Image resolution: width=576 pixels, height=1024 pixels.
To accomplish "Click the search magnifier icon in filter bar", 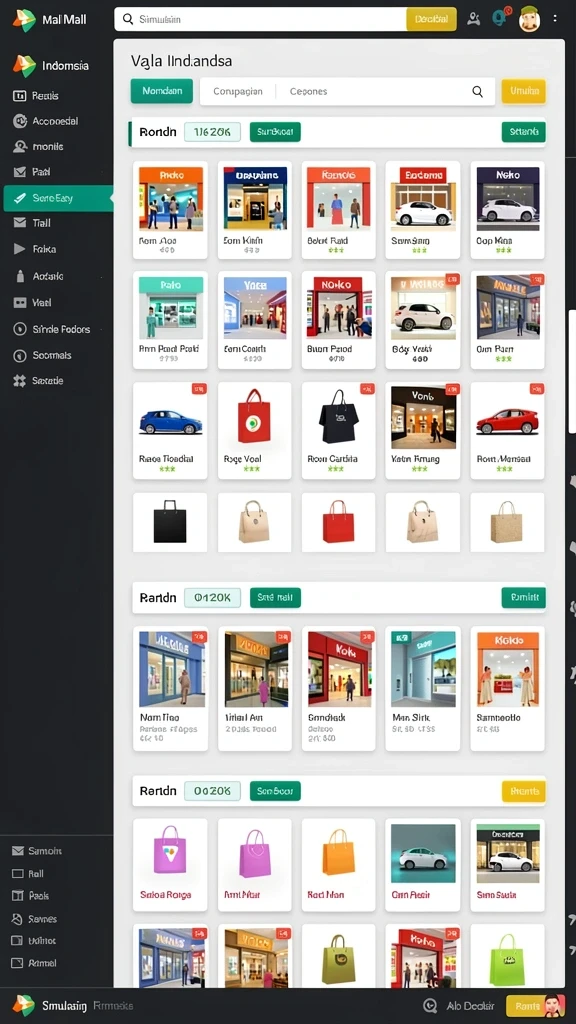I will (x=477, y=91).
